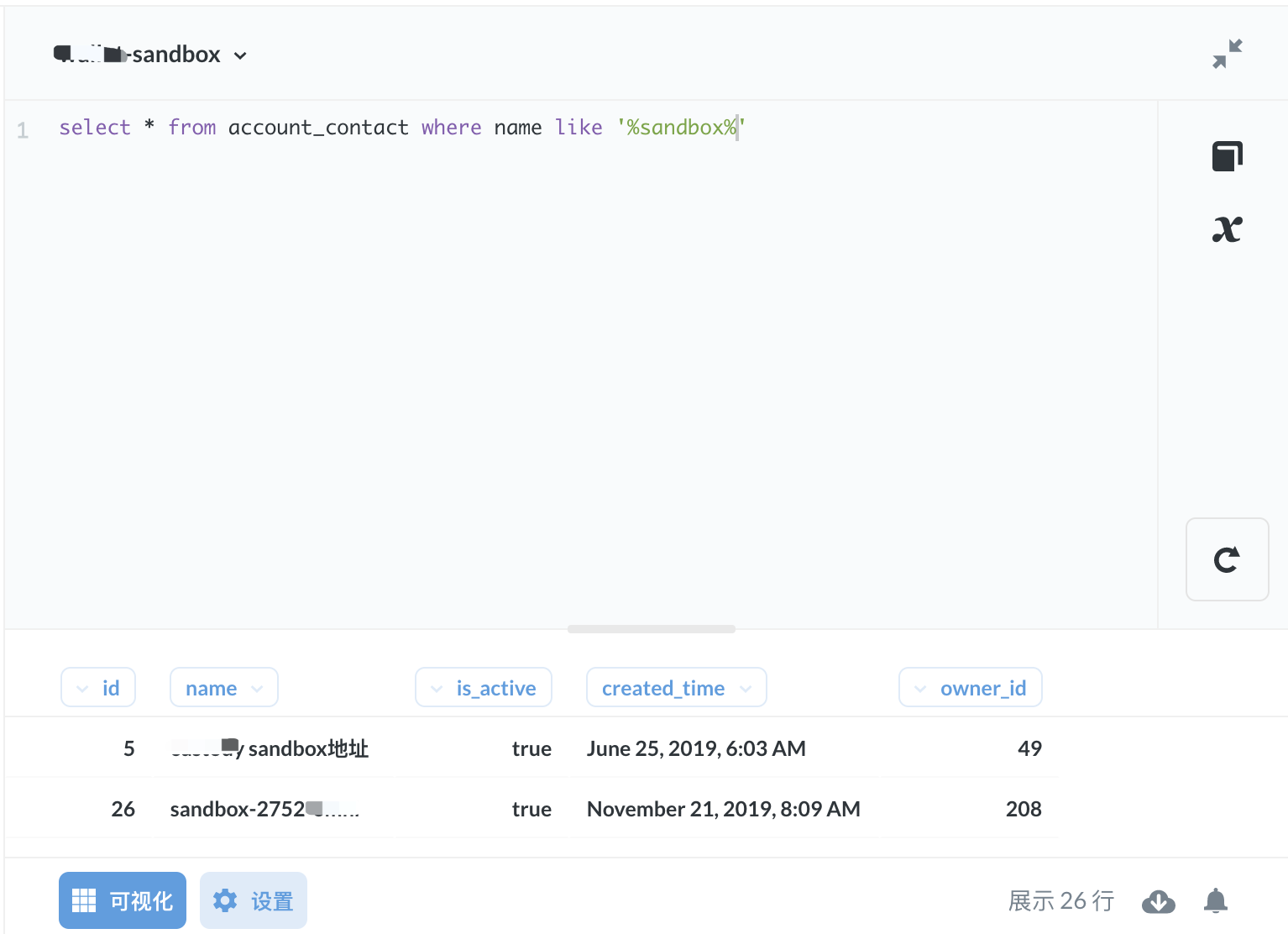Click the 设置 button

point(253,900)
